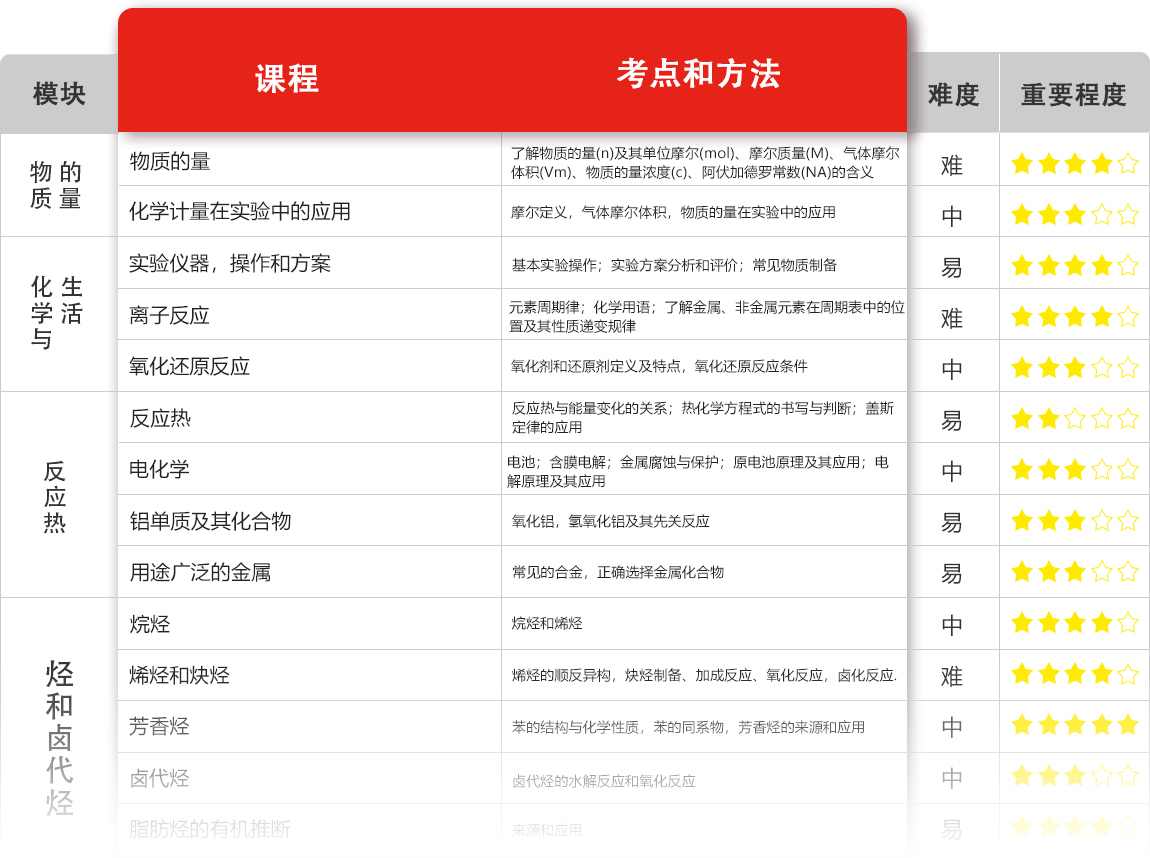Click the 模块 column header
This screenshot has height=858, width=1150.
(x=59, y=94)
